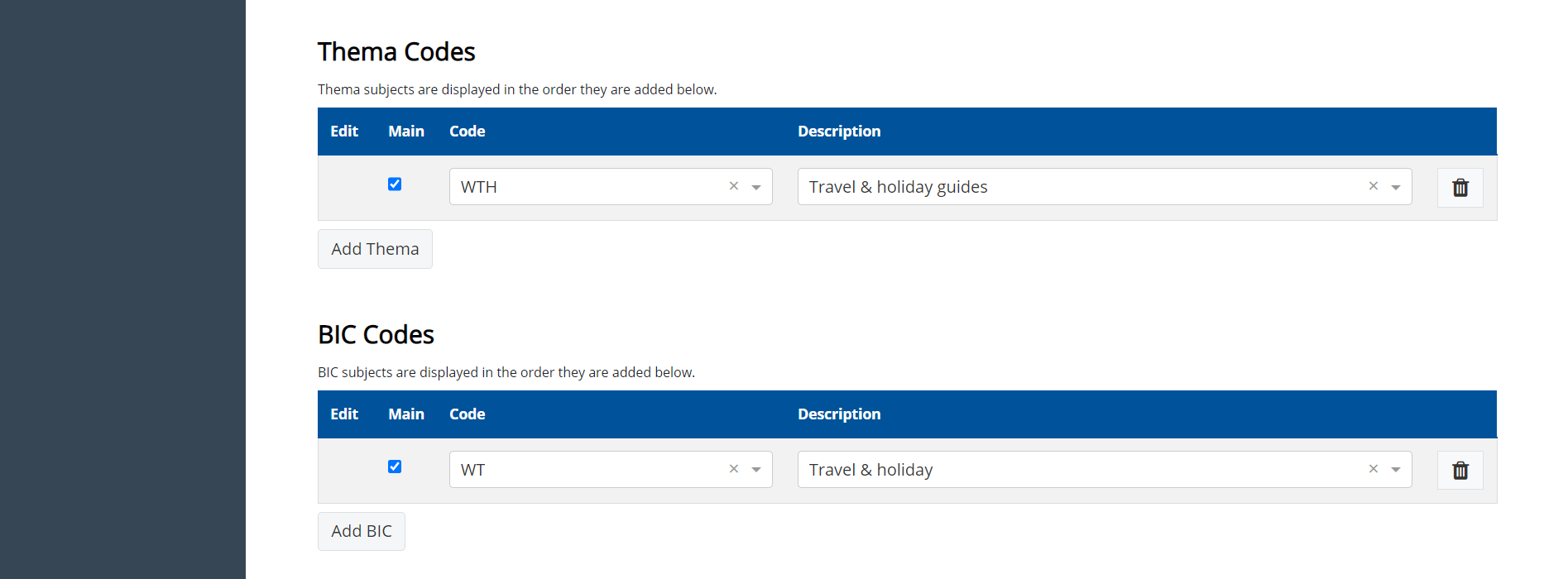Expand the WT BIC code dropdown
This screenshot has height=579, width=1568.
756,470
